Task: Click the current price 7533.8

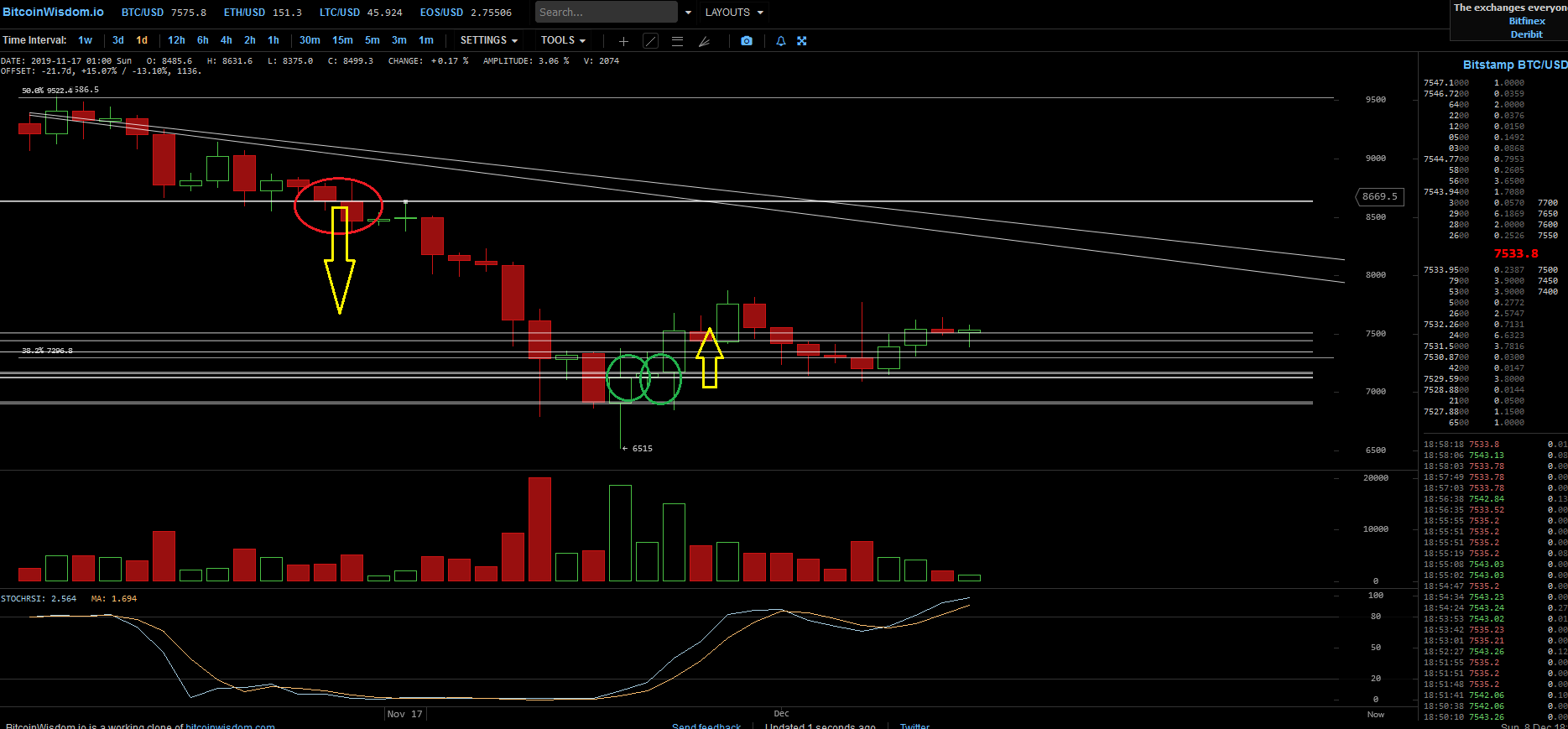Action: (1516, 253)
